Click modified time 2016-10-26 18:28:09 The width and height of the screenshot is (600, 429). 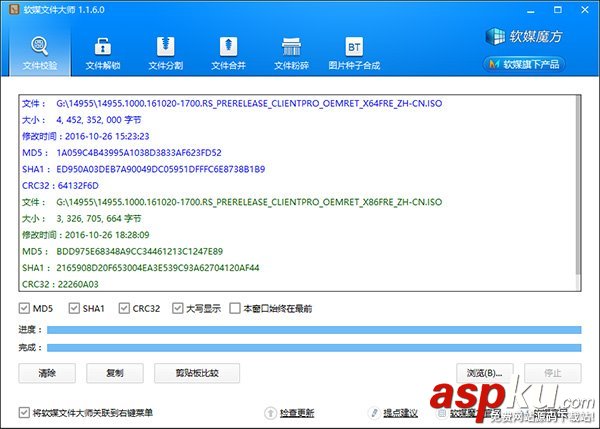tap(107, 235)
